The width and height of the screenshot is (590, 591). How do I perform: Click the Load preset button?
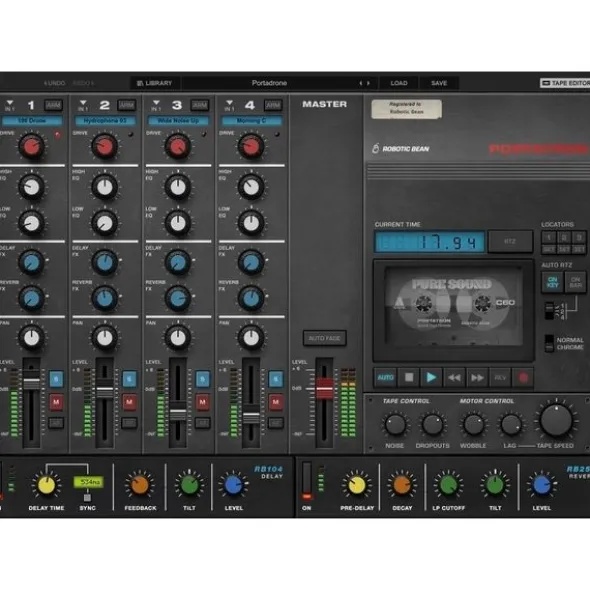click(x=399, y=83)
